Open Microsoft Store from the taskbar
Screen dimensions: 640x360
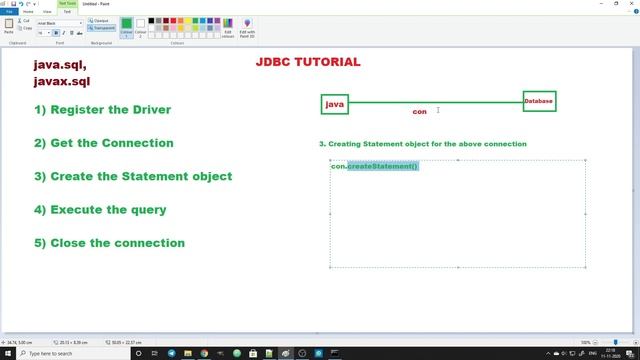point(253,353)
